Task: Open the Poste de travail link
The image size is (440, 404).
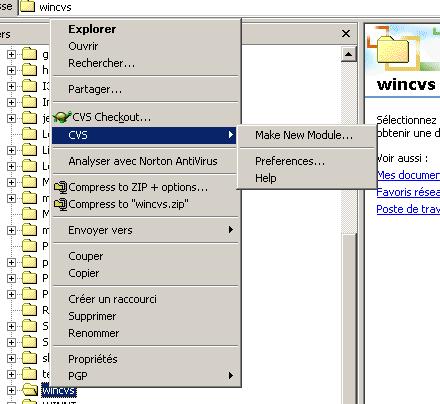Action: pos(408,209)
